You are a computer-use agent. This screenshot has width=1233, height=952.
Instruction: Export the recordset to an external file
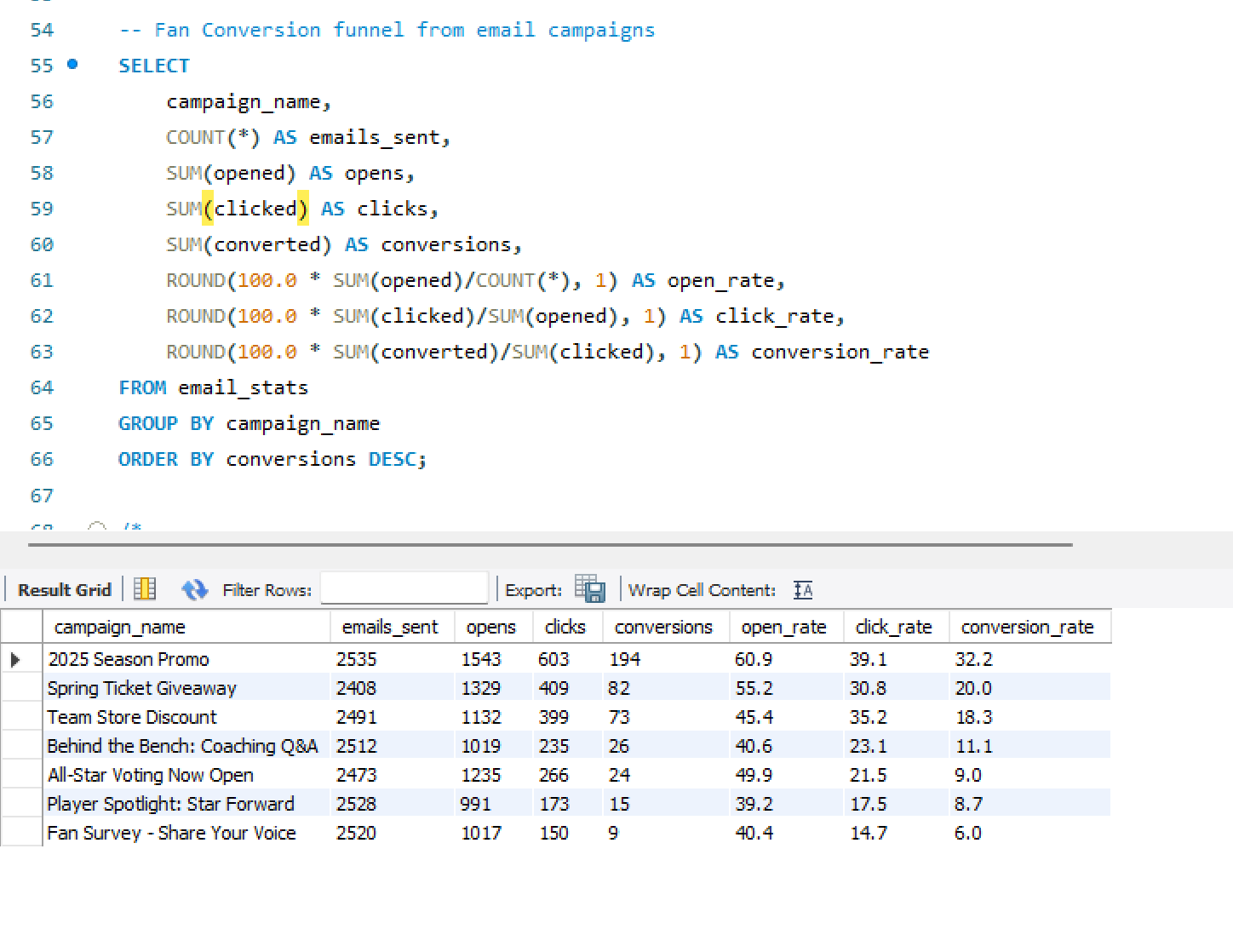tap(589, 589)
